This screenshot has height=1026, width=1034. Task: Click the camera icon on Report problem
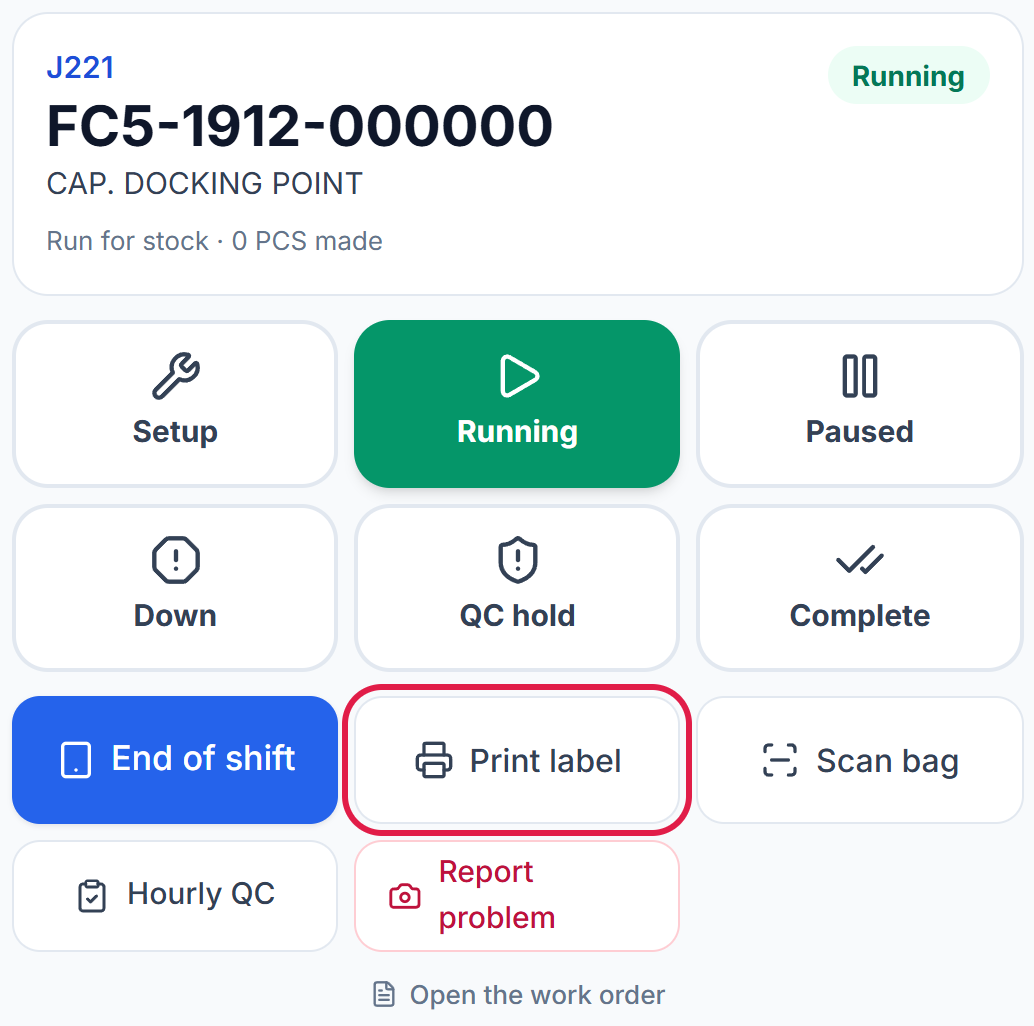click(x=405, y=896)
